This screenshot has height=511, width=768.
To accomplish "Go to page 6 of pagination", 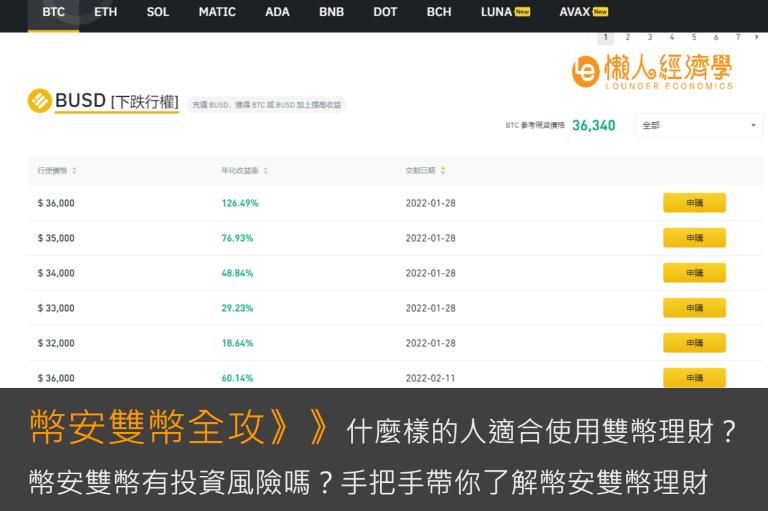I will click(716, 37).
